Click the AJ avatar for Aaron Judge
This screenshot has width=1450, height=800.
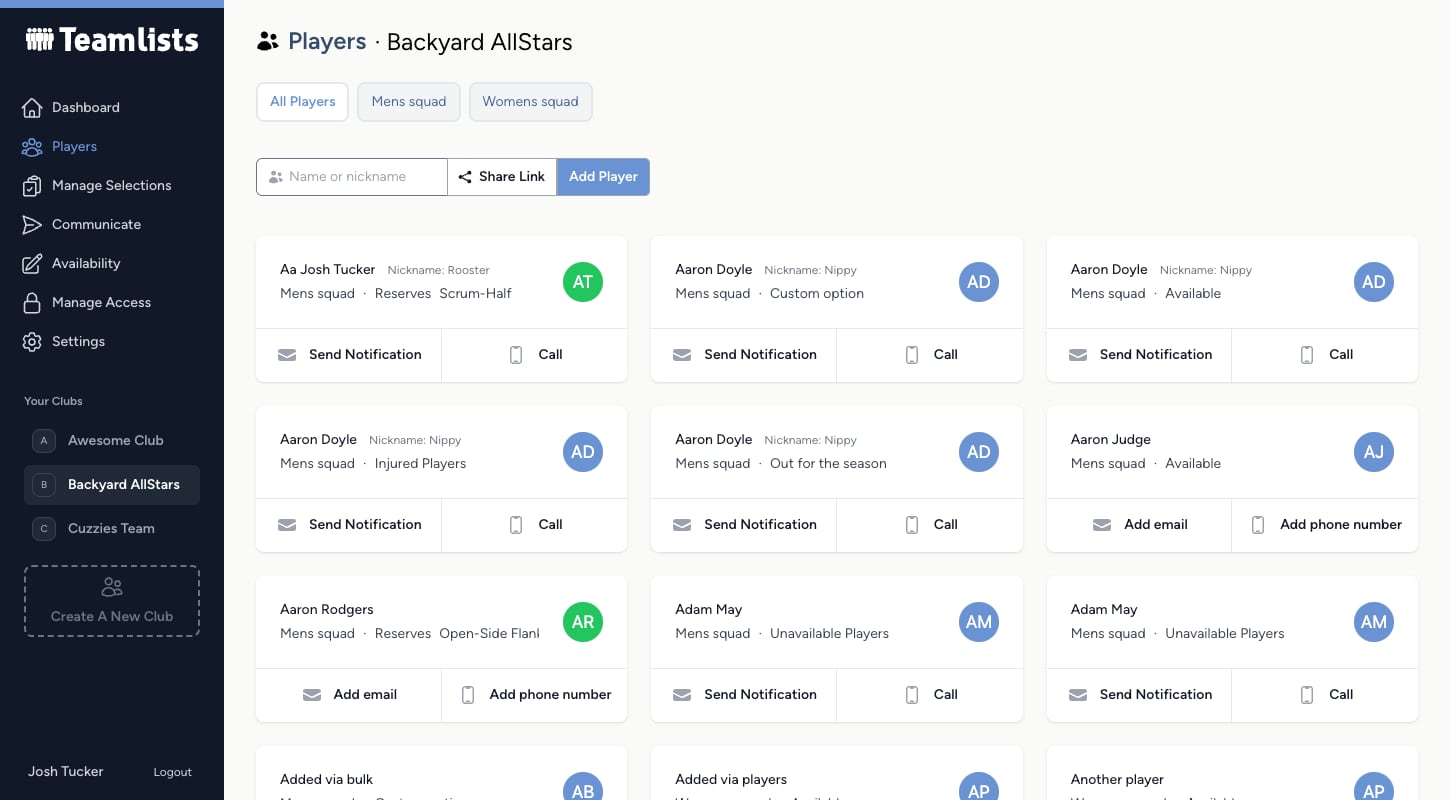click(1374, 452)
